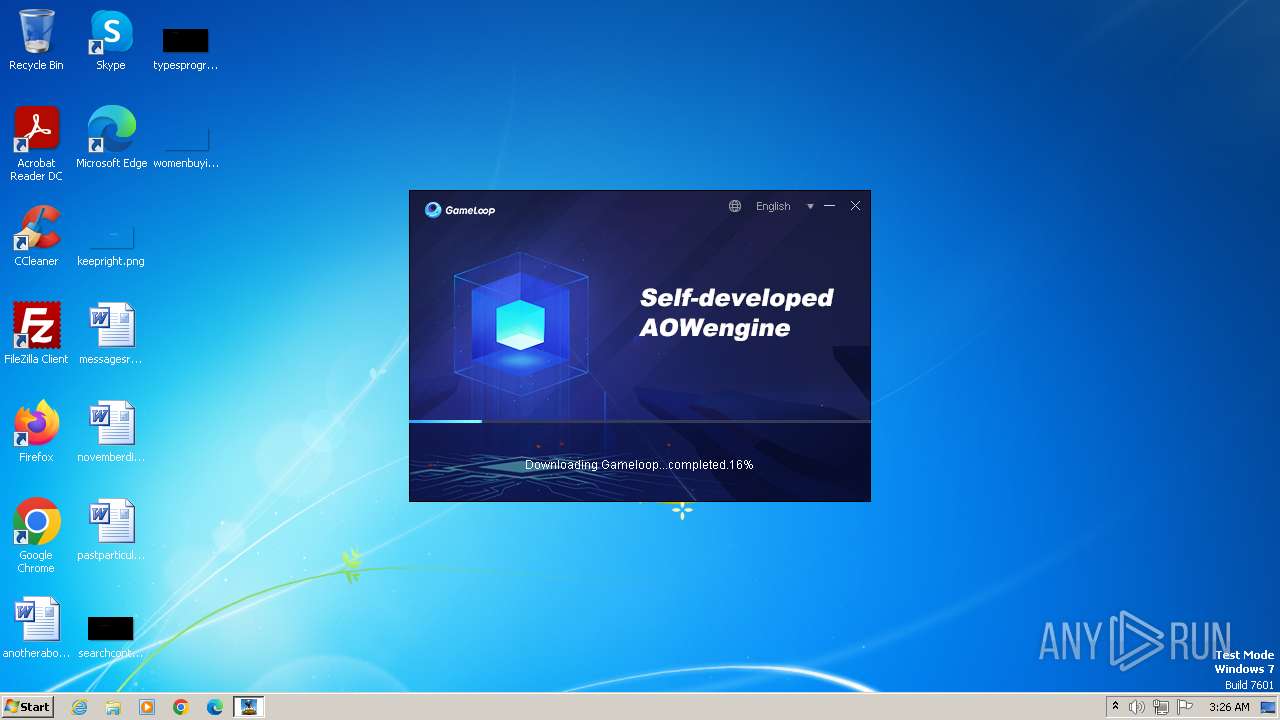This screenshot has height=720, width=1280.
Task: Select the searchcont file icon
Action: click(x=111, y=636)
